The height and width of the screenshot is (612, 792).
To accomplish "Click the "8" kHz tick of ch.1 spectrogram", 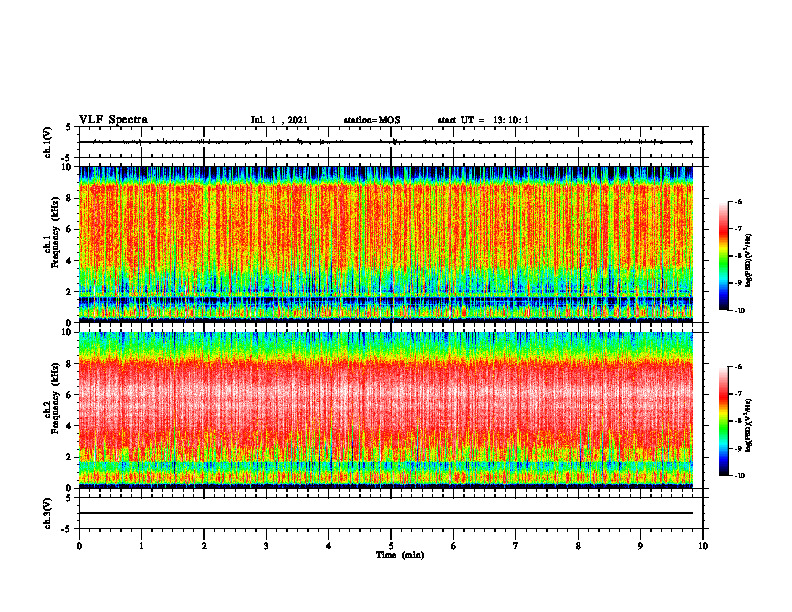I will click(x=69, y=198).
